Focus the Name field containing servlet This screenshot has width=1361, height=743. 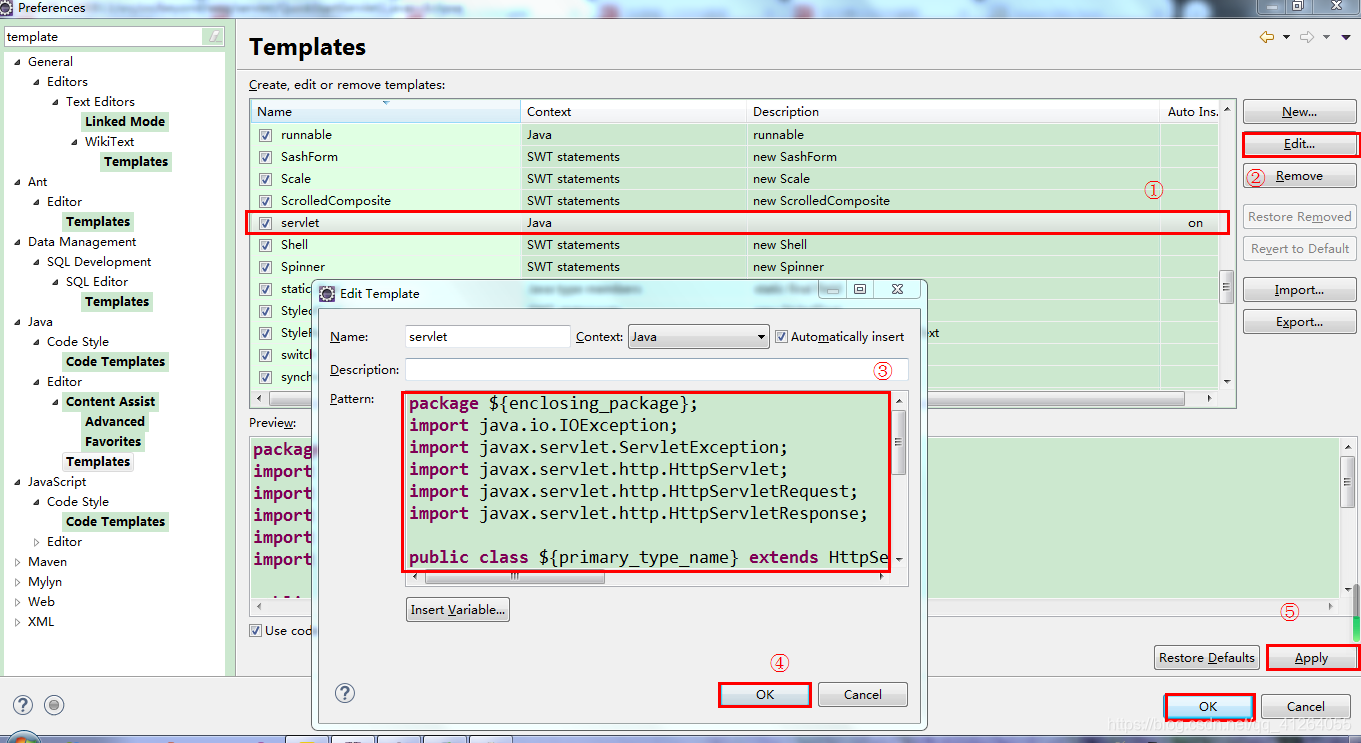(488, 337)
